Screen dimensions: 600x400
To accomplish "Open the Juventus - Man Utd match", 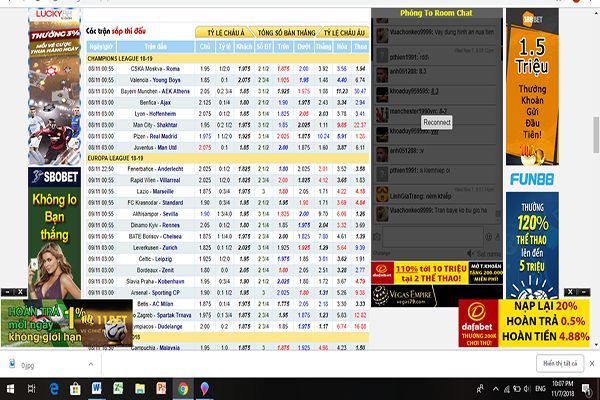I will pyautogui.click(x=155, y=147).
